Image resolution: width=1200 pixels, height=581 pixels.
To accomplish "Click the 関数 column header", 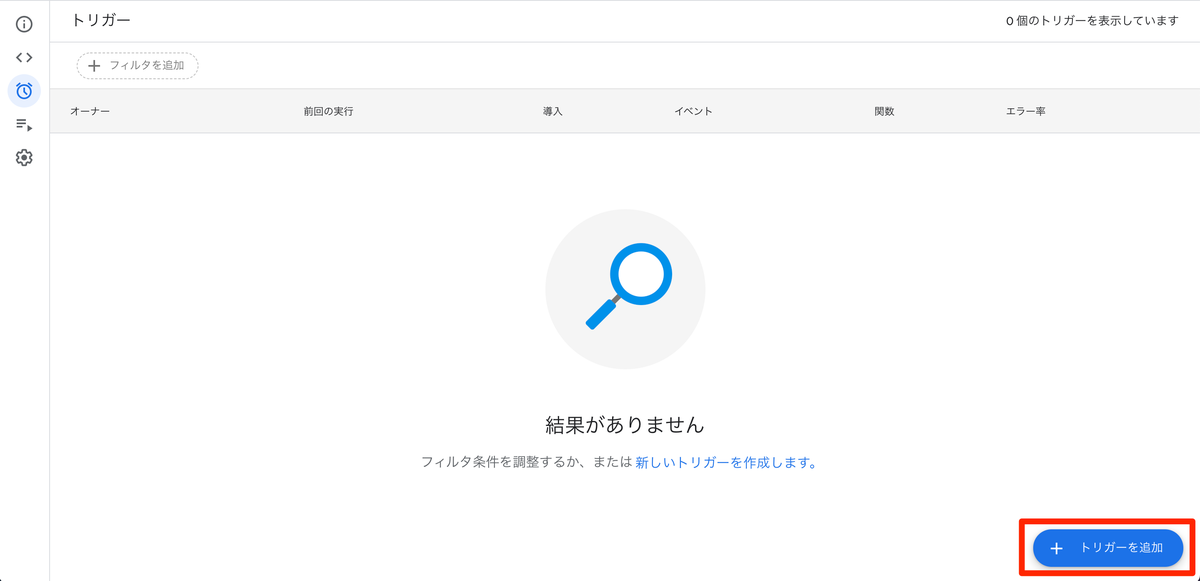I will pyautogui.click(x=884, y=111).
